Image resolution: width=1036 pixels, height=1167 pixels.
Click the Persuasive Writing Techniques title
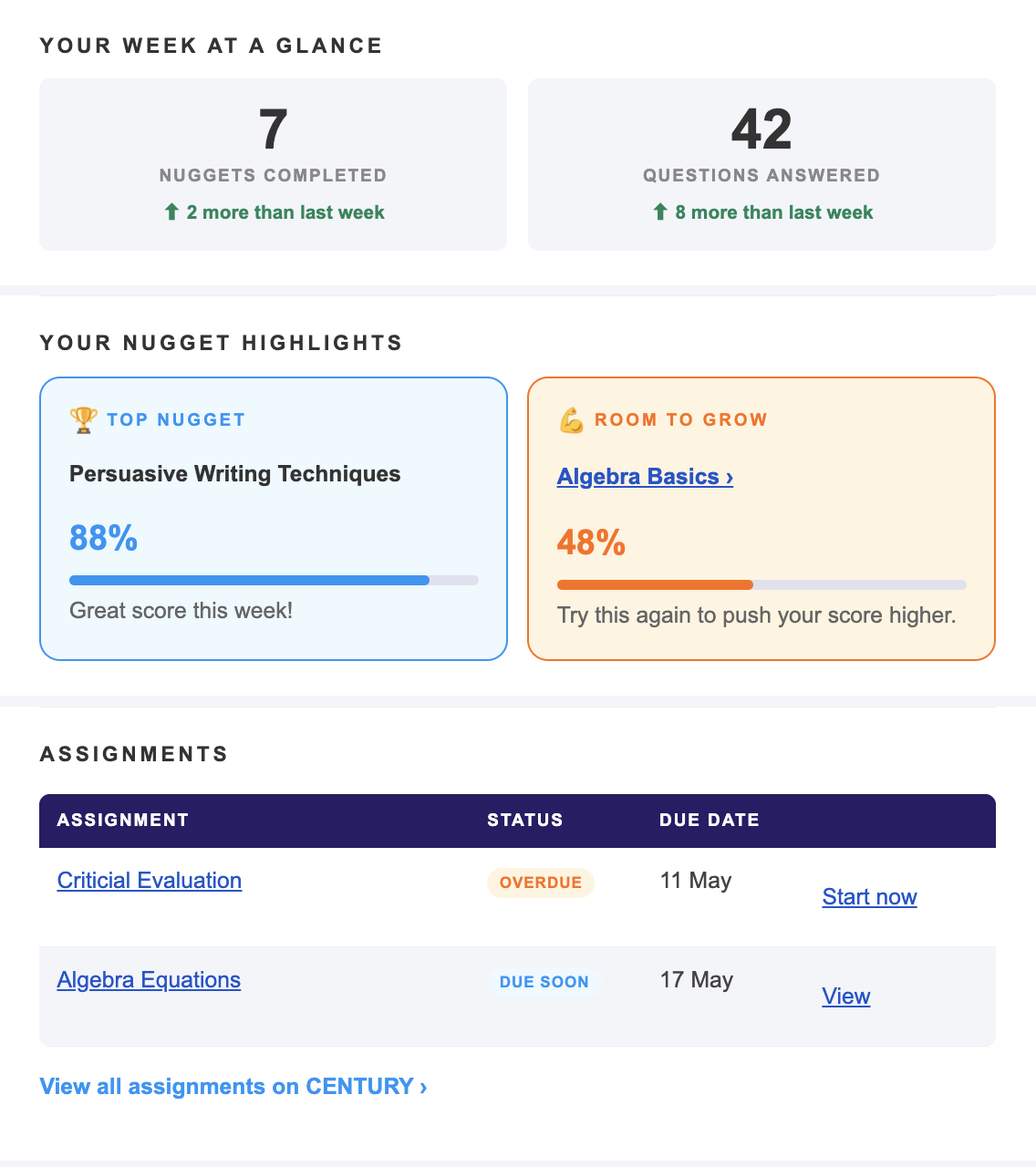[235, 474]
